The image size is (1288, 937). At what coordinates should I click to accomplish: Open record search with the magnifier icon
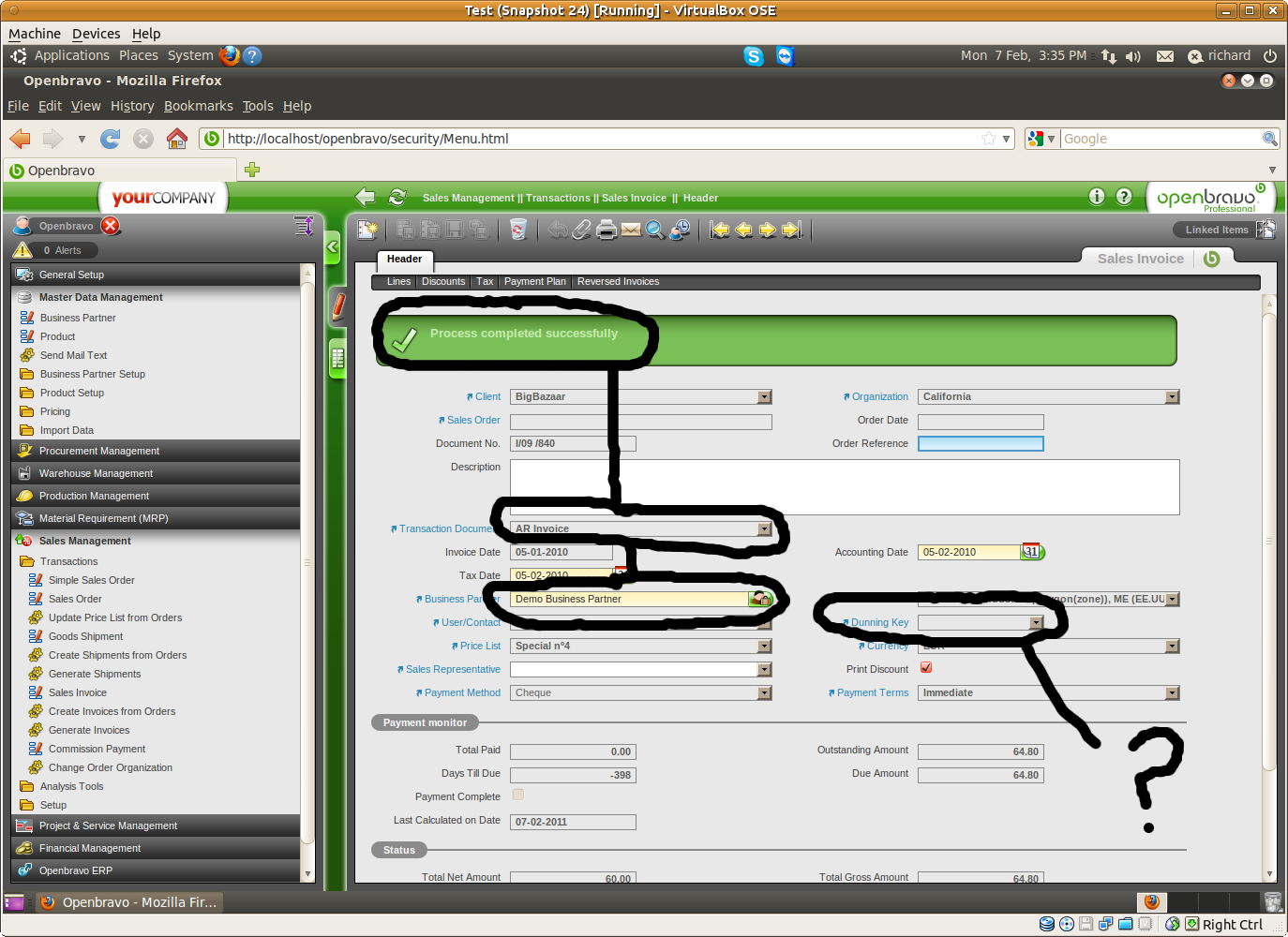click(654, 230)
